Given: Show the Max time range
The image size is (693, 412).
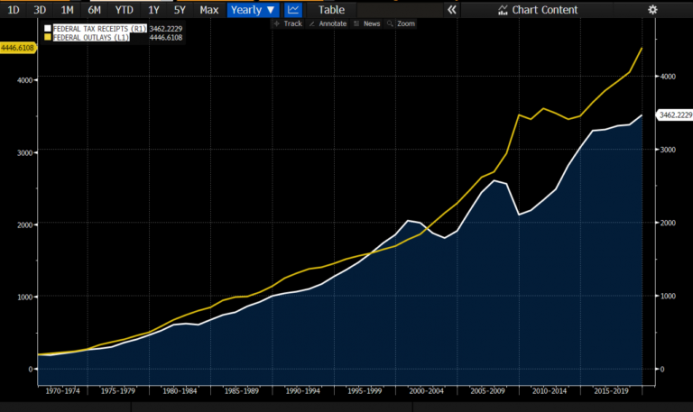Looking at the screenshot, I should tap(209, 10).
